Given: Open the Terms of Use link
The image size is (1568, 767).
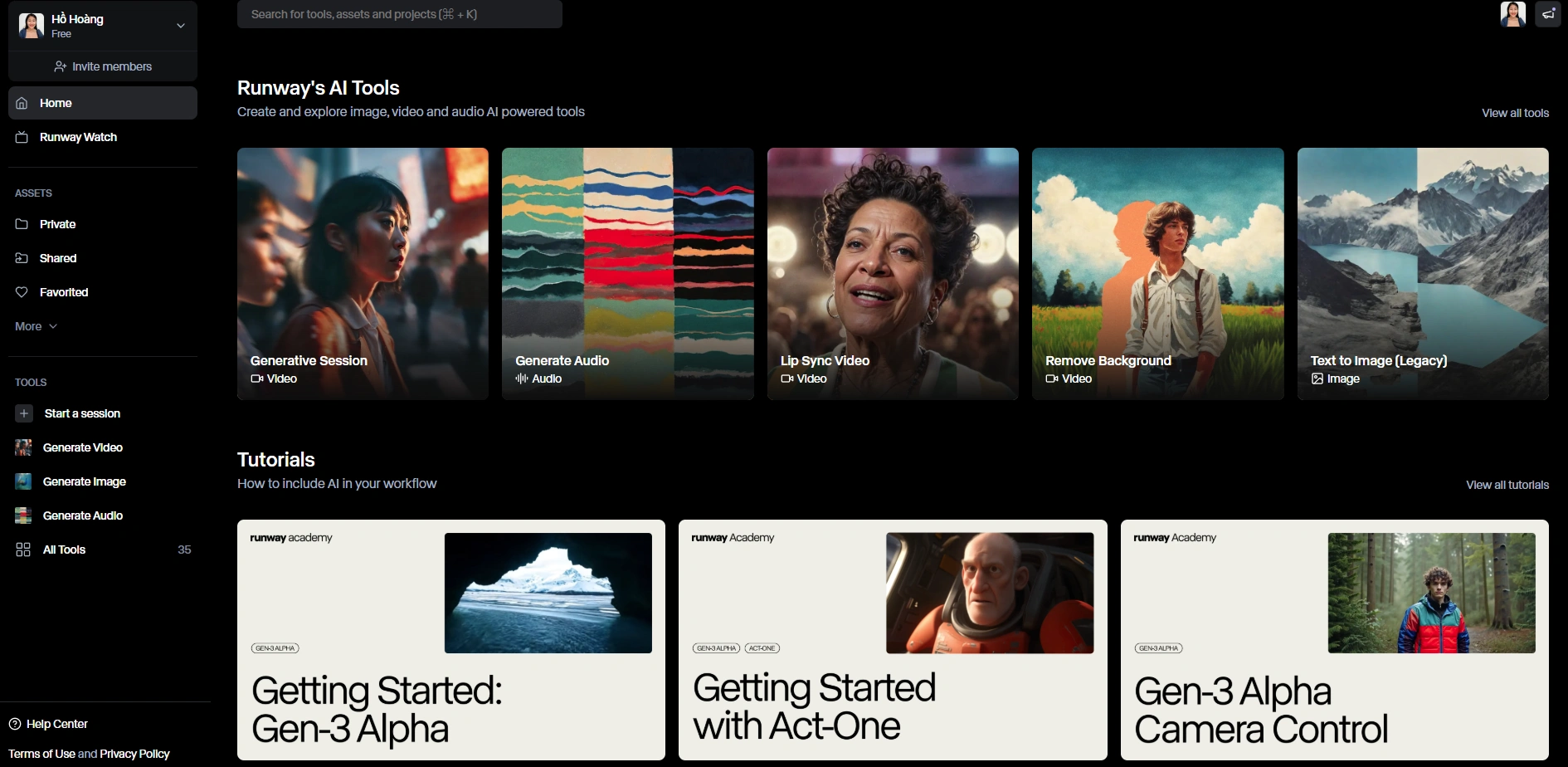Looking at the screenshot, I should coord(41,754).
